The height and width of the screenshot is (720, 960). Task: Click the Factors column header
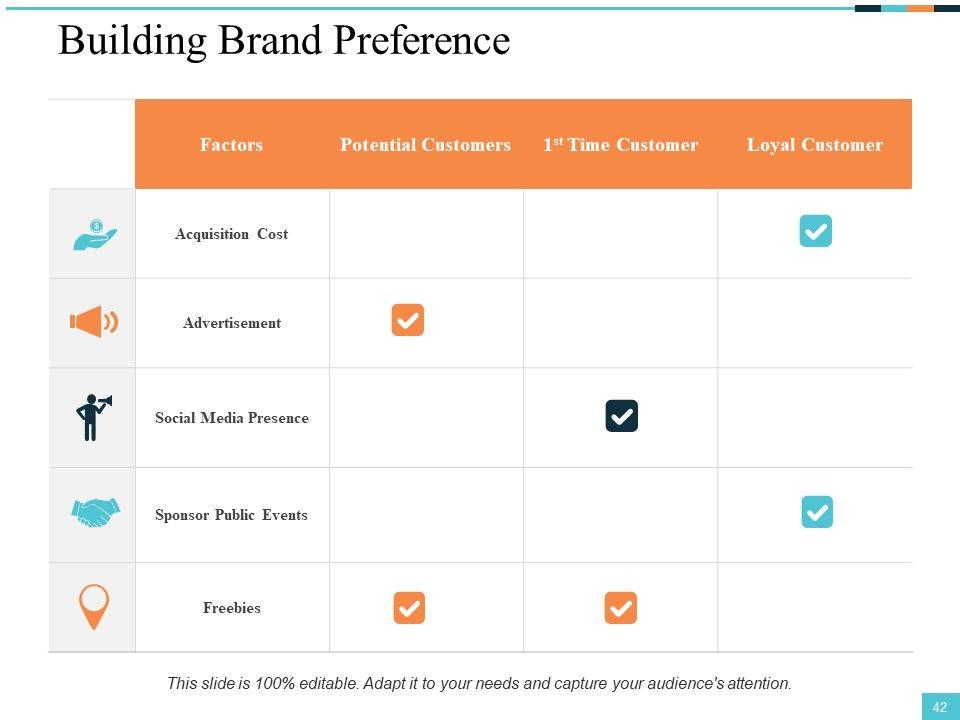(x=231, y=145)
